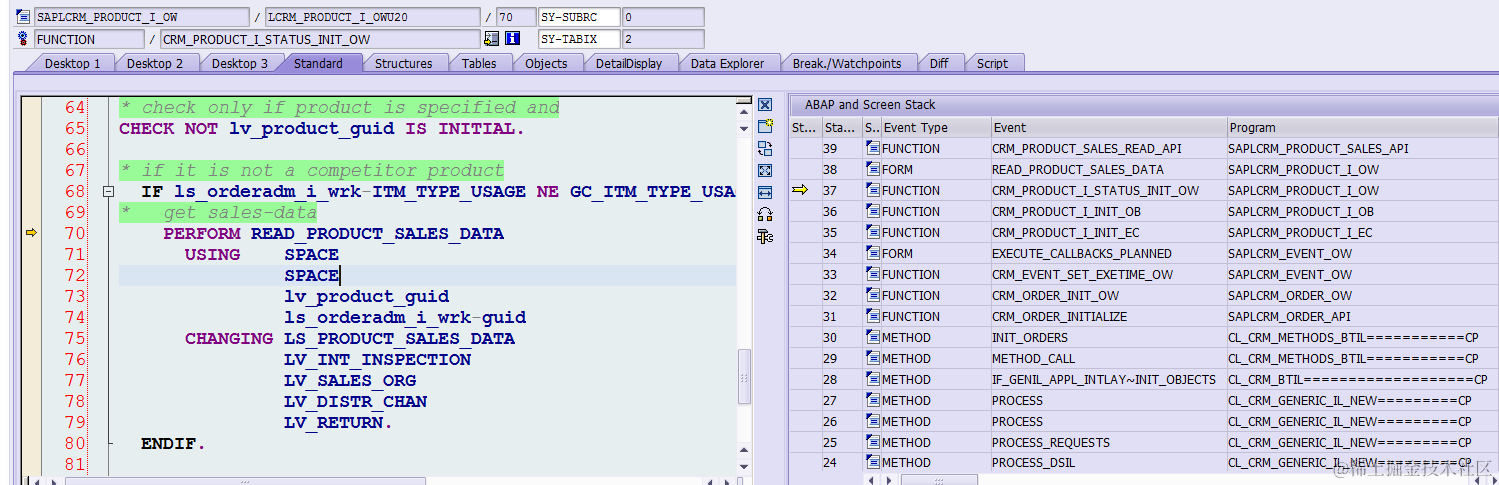The width and height of the screenshot is (1499, 485).
Task: Click the tool Services headphone icon
Action: coord(765,214)
